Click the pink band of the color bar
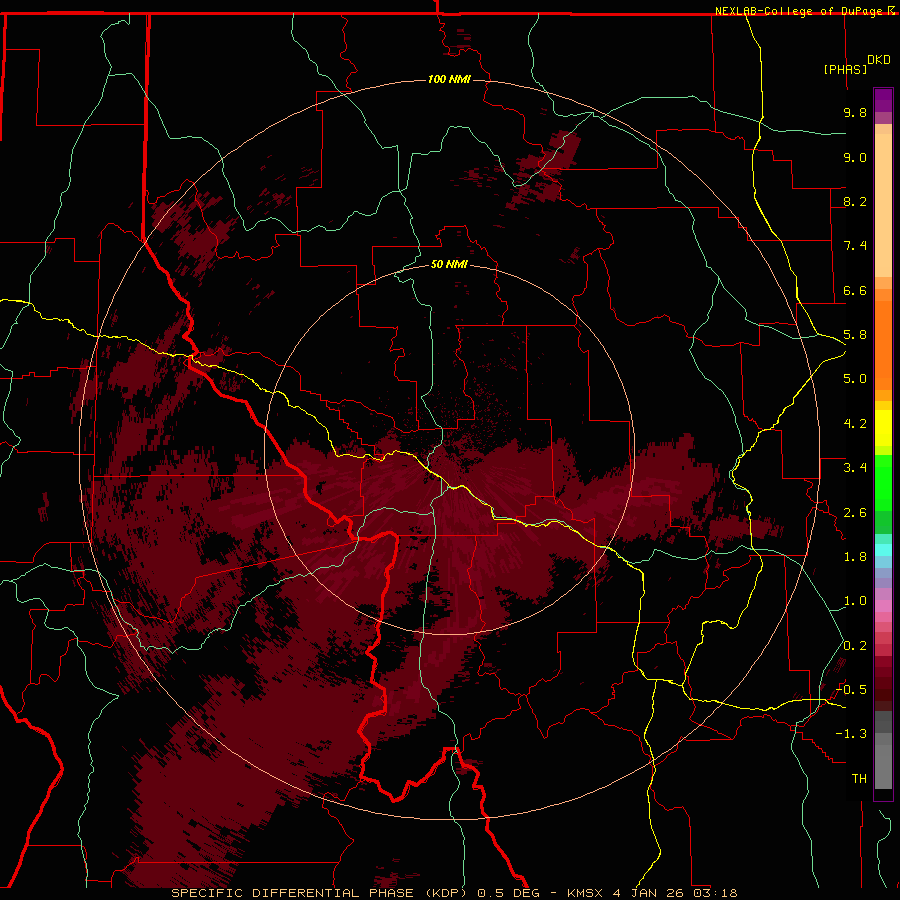 click(x=883, y=606)
